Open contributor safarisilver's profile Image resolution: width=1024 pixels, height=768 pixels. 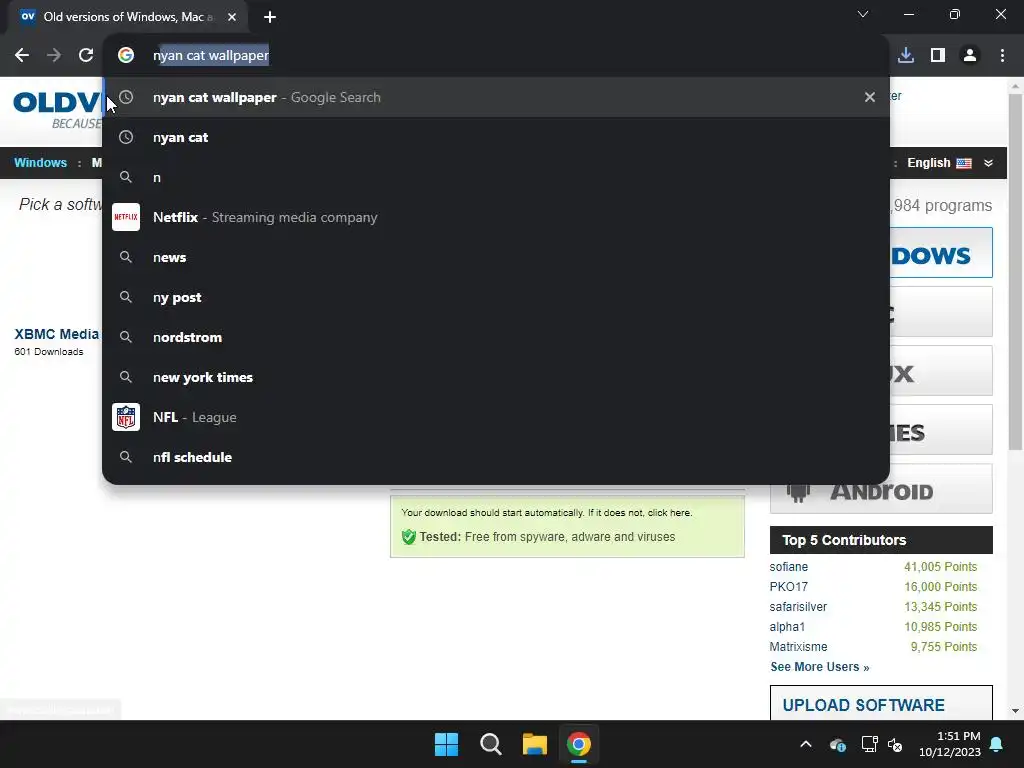pos(798,607)
